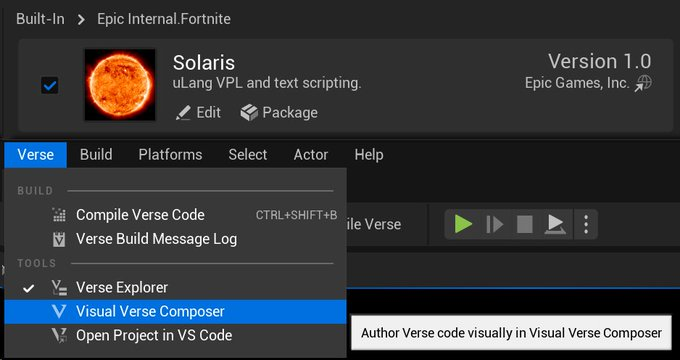
Task: Click the Eject play button
Action: 555,224
